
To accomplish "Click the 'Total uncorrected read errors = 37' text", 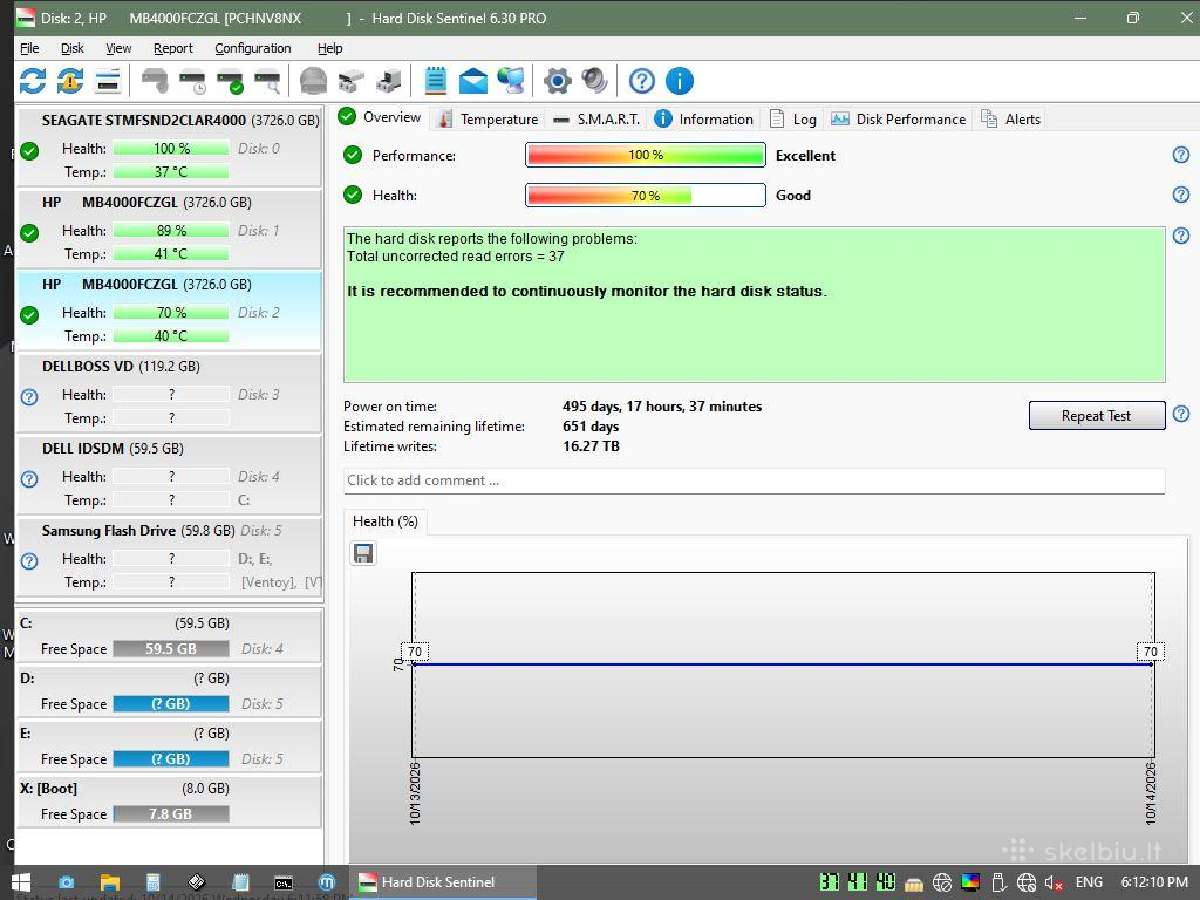I will click(x=456, y=256).
